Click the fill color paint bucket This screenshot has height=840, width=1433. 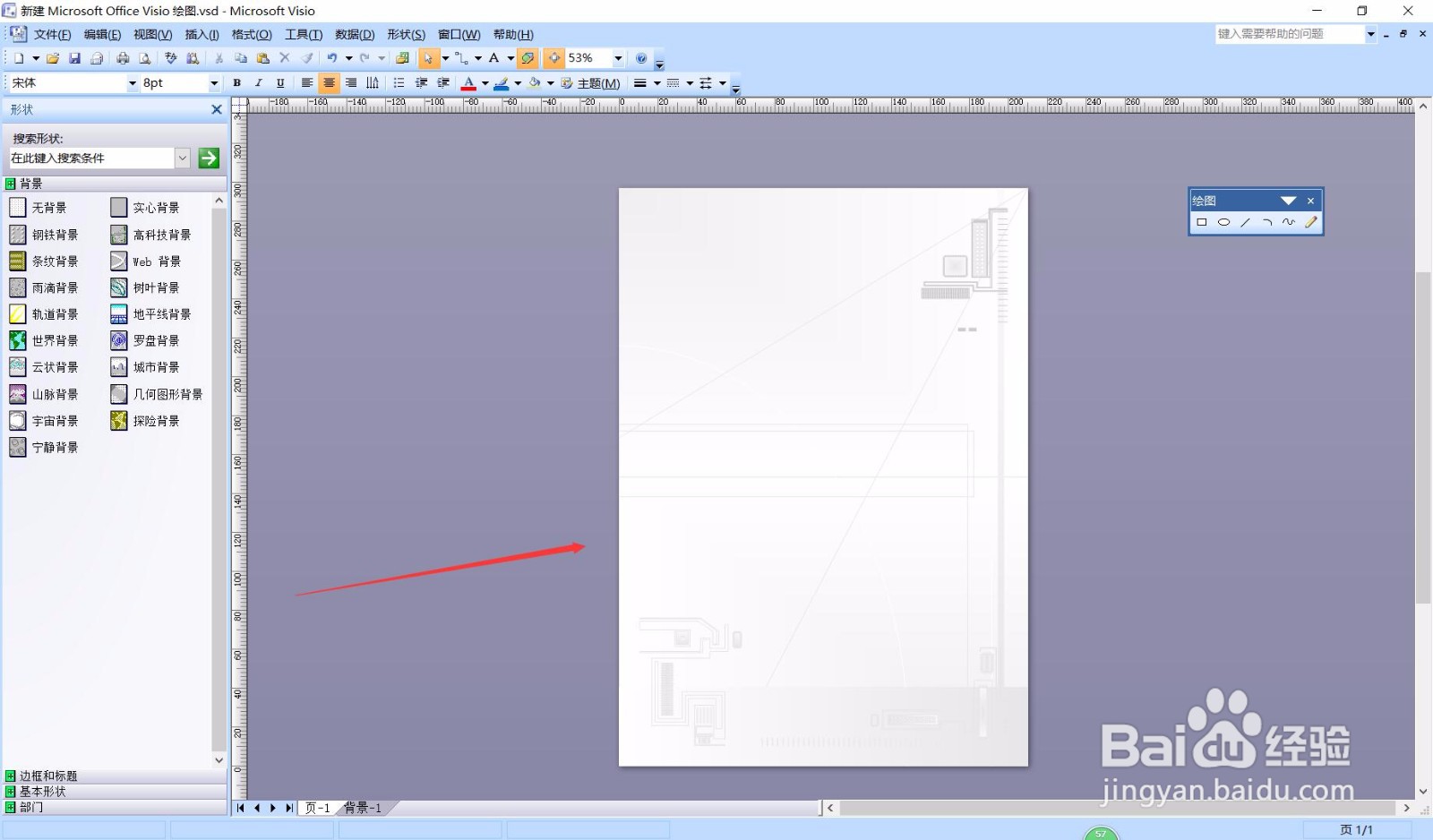pyautogui.click(x=535, y=83)
